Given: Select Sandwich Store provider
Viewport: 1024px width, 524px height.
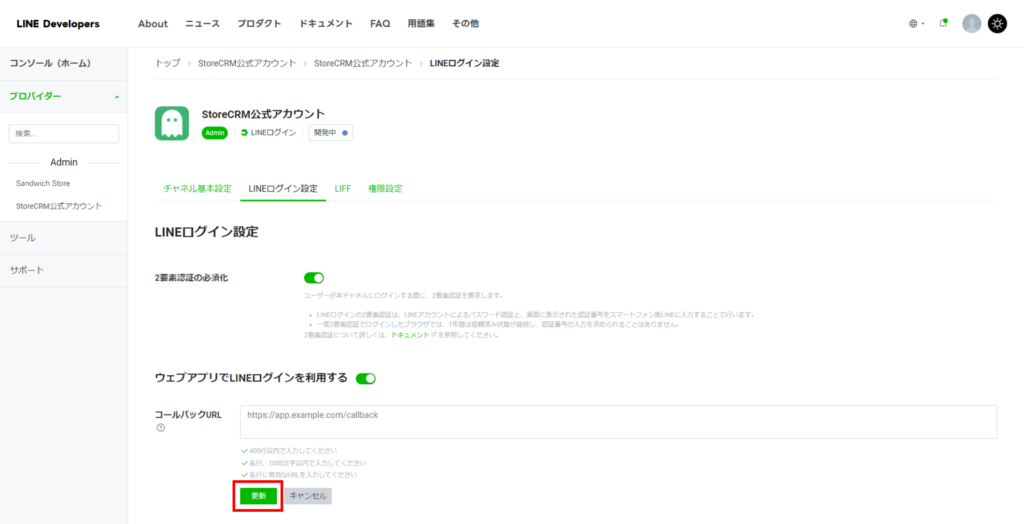Looking at the screenshot, I should [43, 184].
